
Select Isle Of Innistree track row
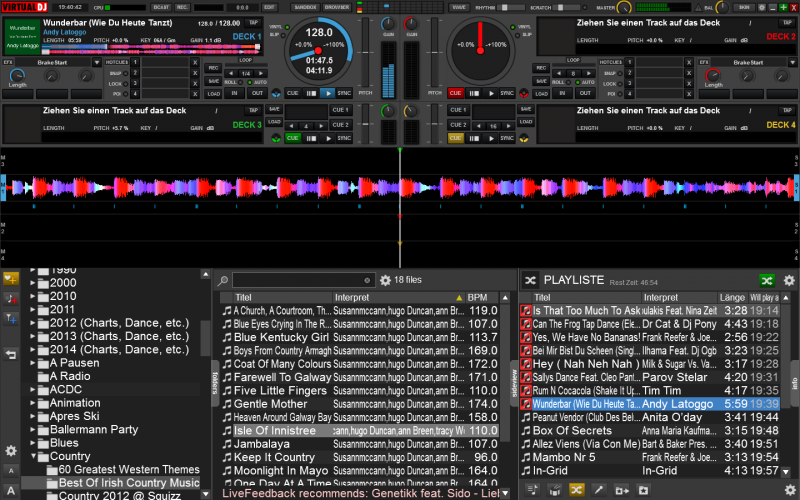pos(360,431)
